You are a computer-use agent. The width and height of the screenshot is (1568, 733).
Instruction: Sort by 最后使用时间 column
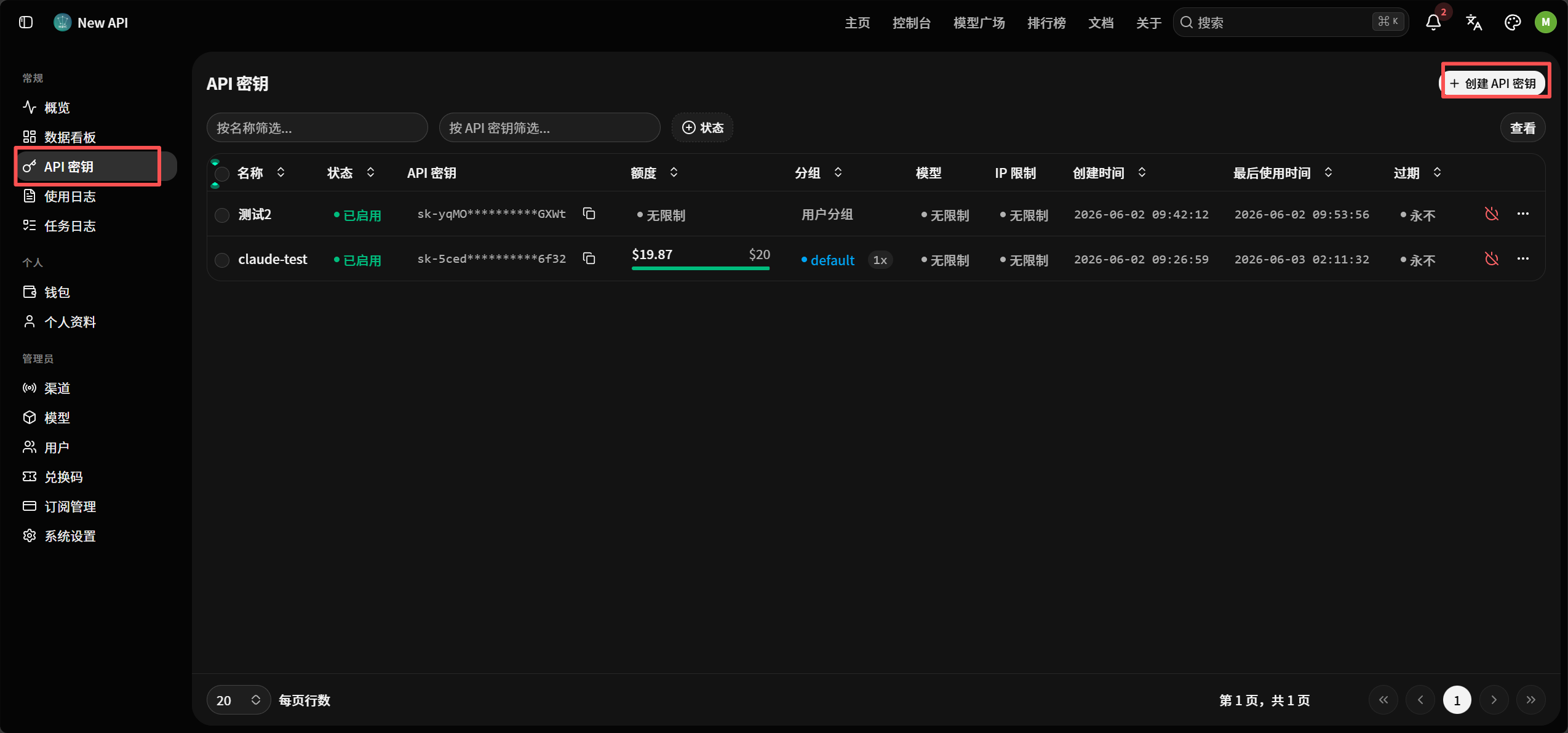pyautogui.click(x=1283, y=173)
